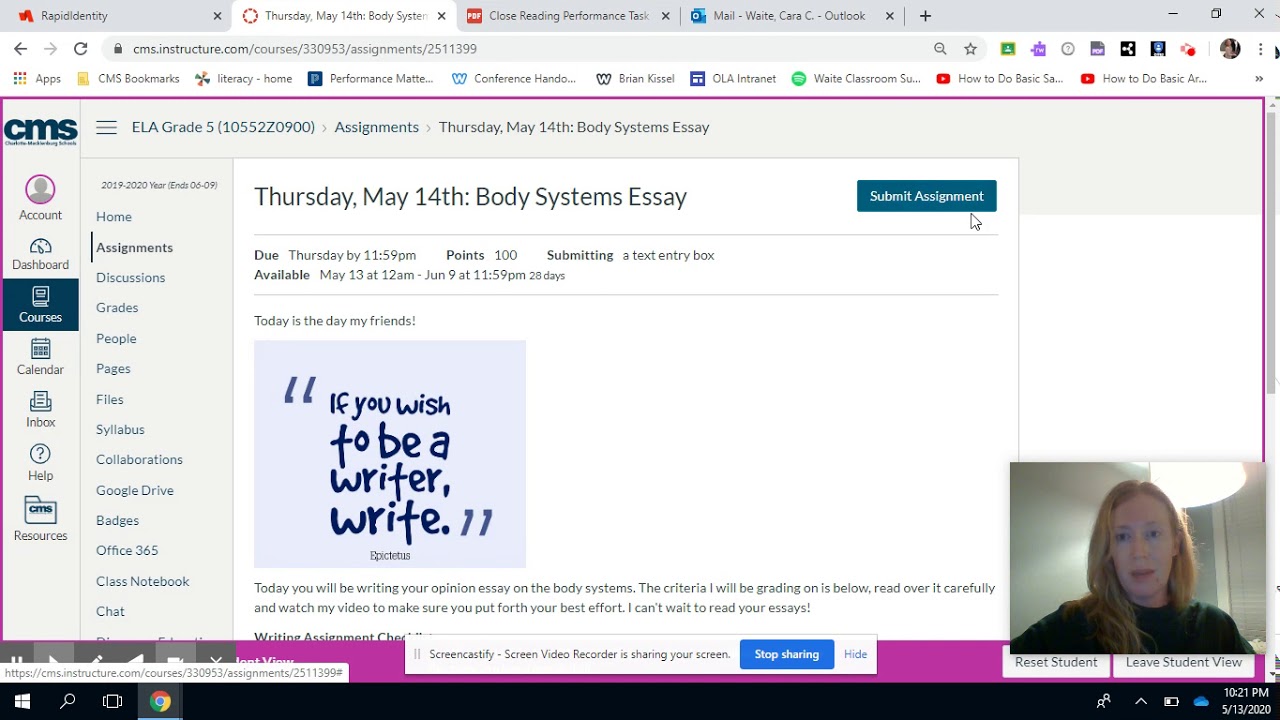Open CMS Bookmarks folder in bookmarks bar
Screen dimensions: 1280x720
tap(128, 78)
